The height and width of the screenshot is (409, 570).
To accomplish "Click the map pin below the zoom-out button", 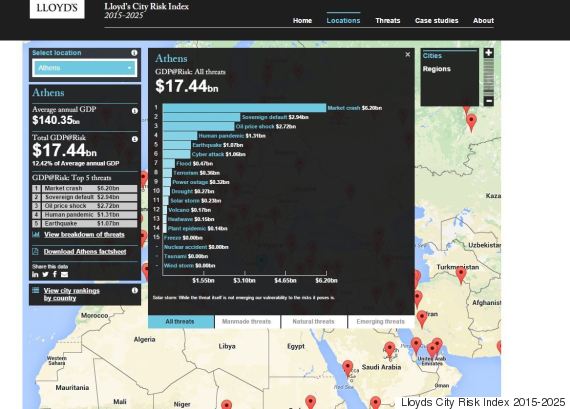I will 471,122.
